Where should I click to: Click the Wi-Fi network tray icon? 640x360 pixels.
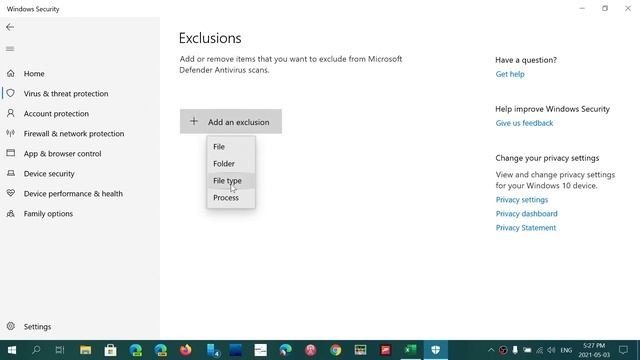pos(540,350)
